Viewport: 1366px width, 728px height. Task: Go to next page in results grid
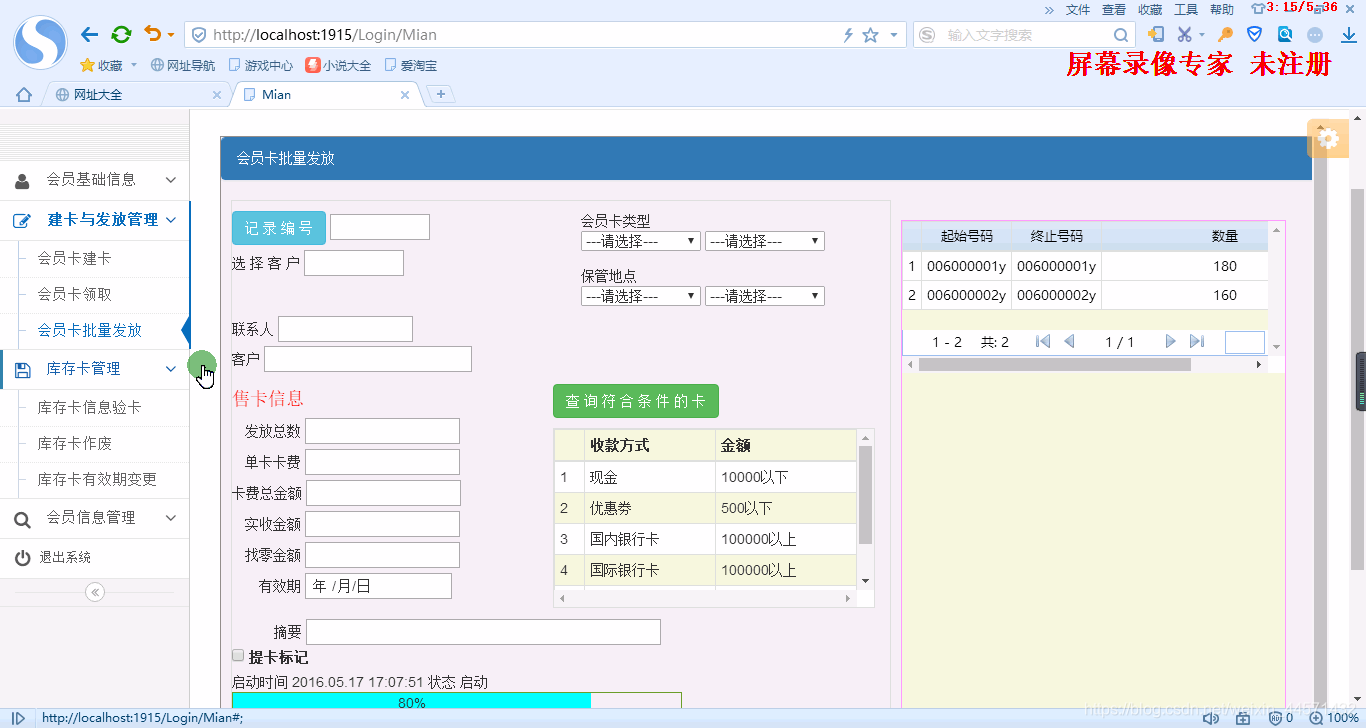pos(1170,342)
